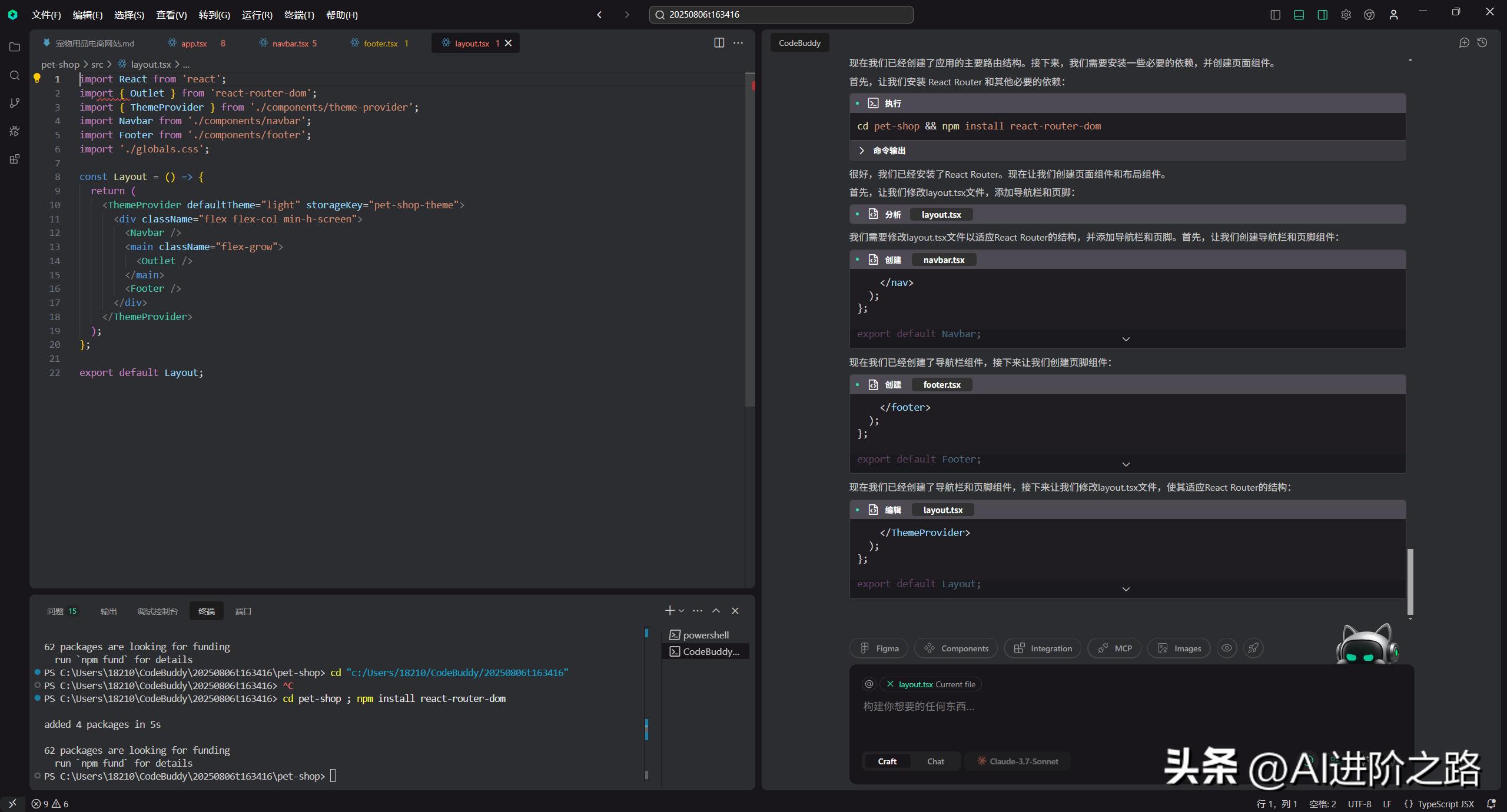Switch the mode toggle to Chat
1507x812 pixels.
pyautogui.click(x=935, y=761)
